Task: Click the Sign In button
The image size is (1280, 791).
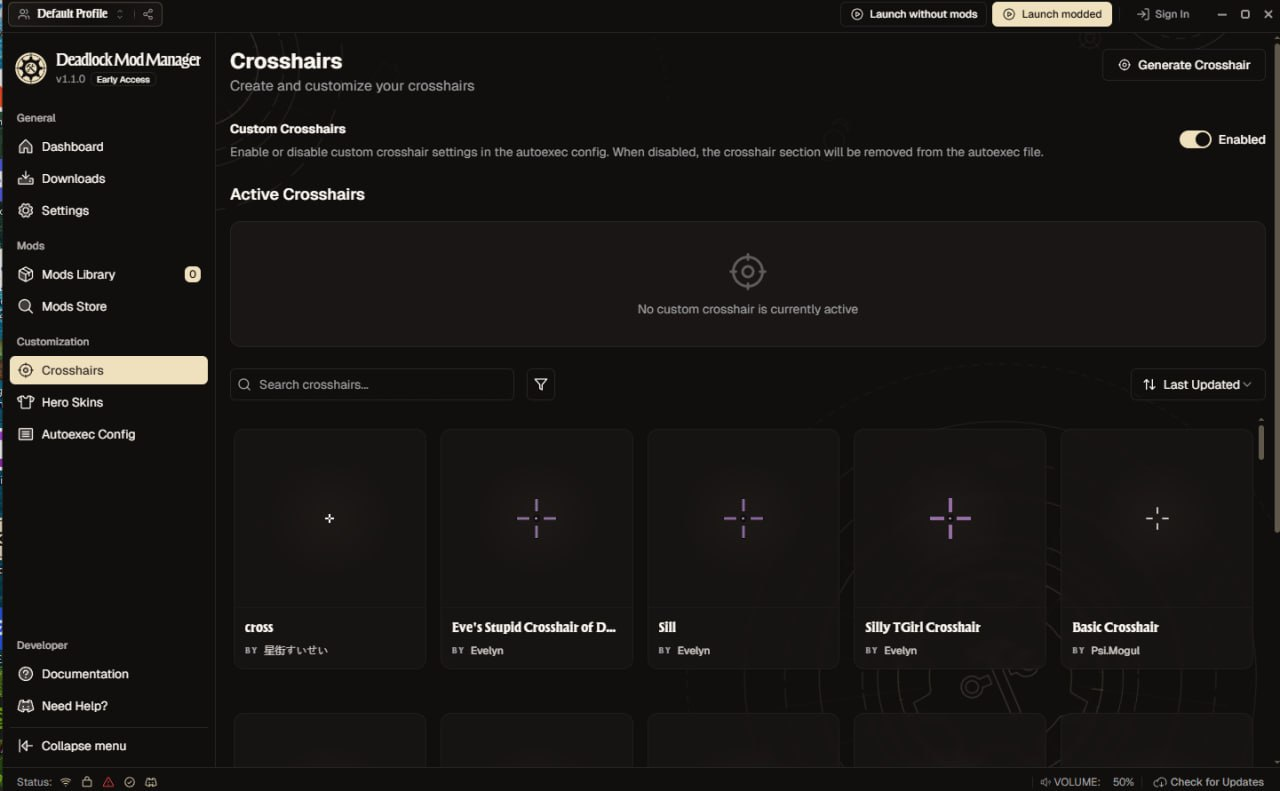Action: (1163, 14)
